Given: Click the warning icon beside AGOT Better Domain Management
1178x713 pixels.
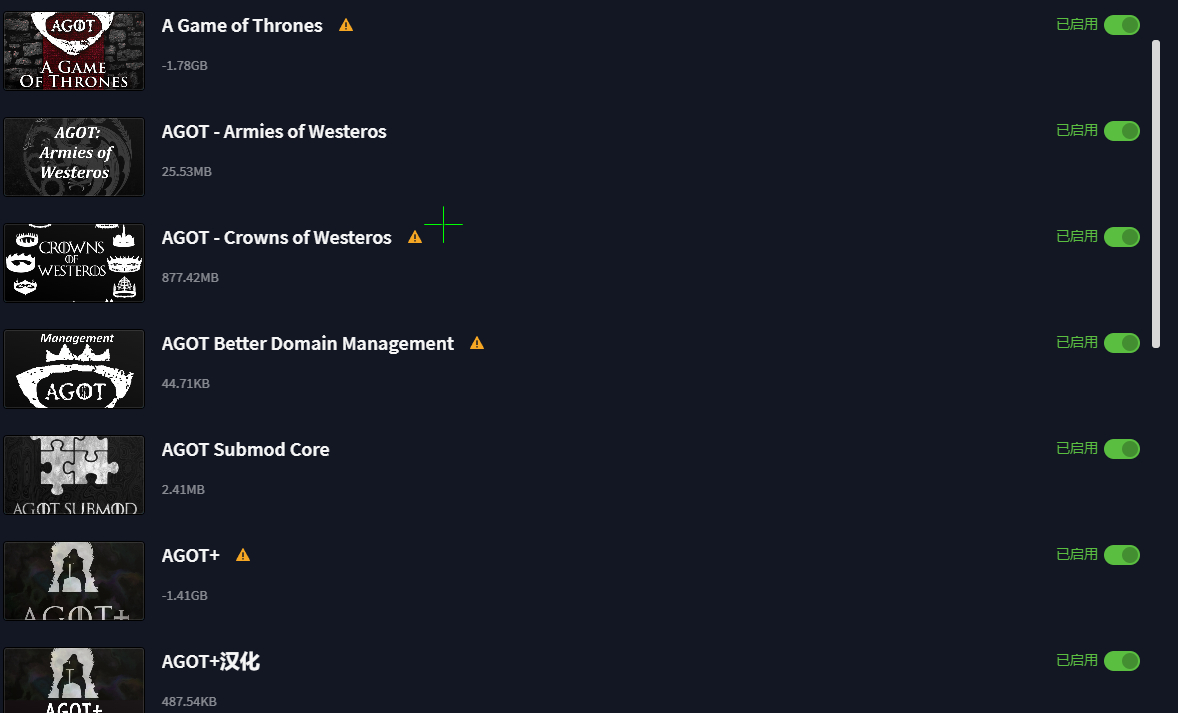Looking at the screenshot, I should pos(477,343).
